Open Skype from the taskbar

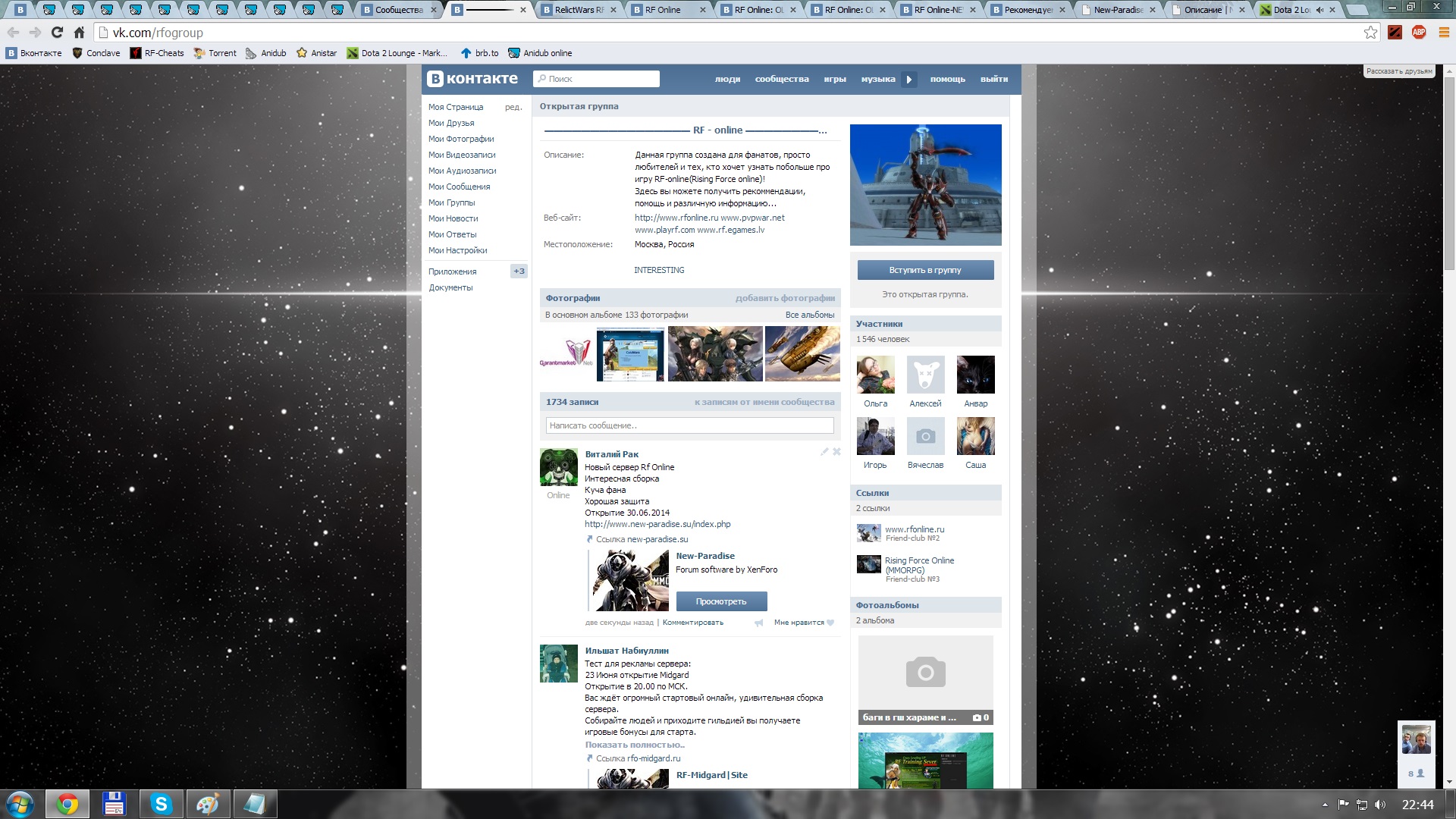pos(161,804)
